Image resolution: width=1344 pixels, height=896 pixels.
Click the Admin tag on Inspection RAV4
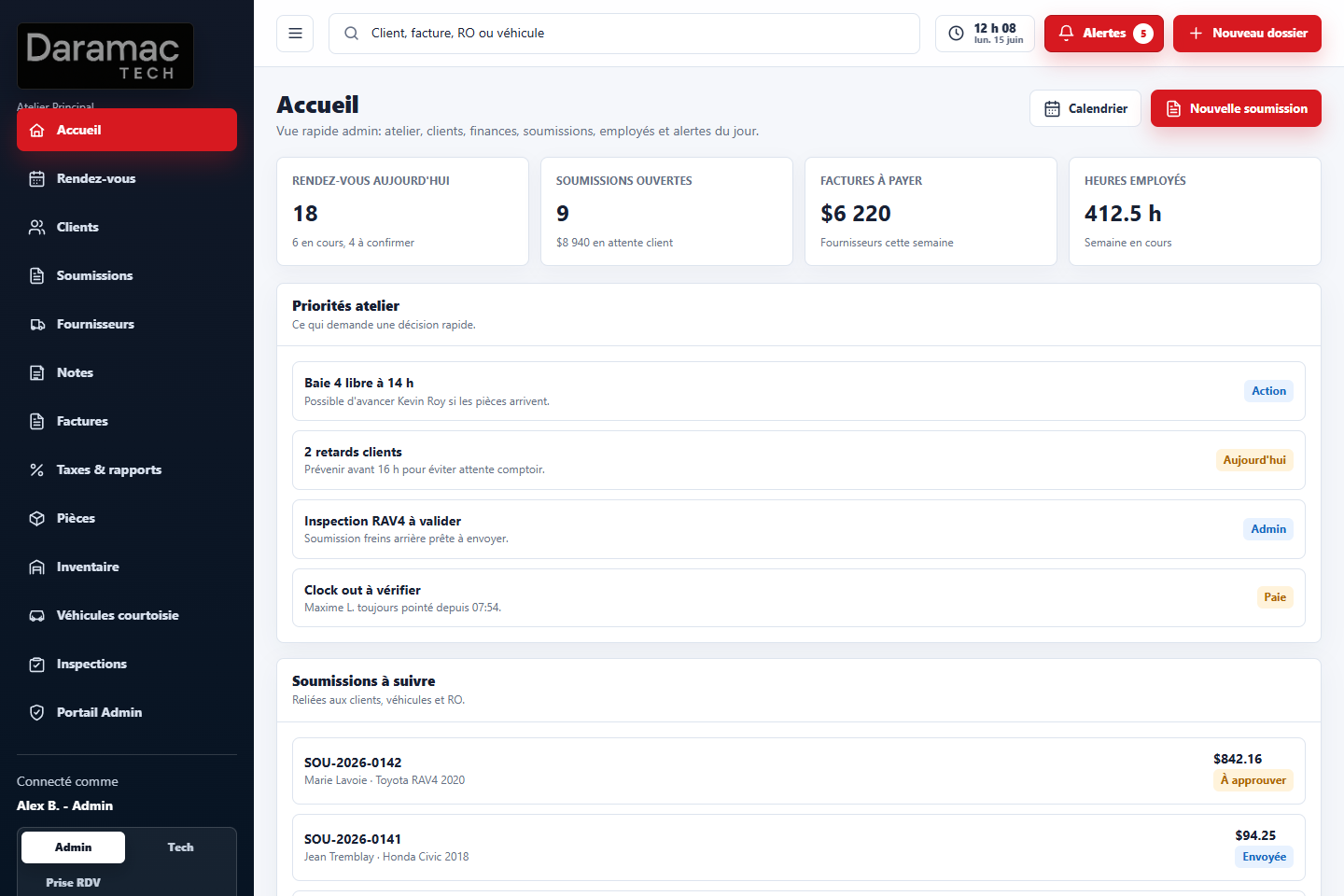[x=1268, y=529]
